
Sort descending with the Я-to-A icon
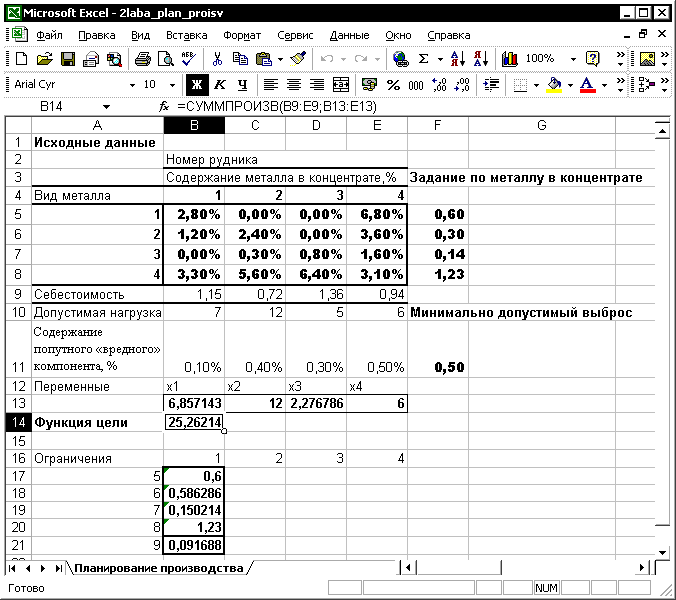pyautogui.click(x=481, y=59)
